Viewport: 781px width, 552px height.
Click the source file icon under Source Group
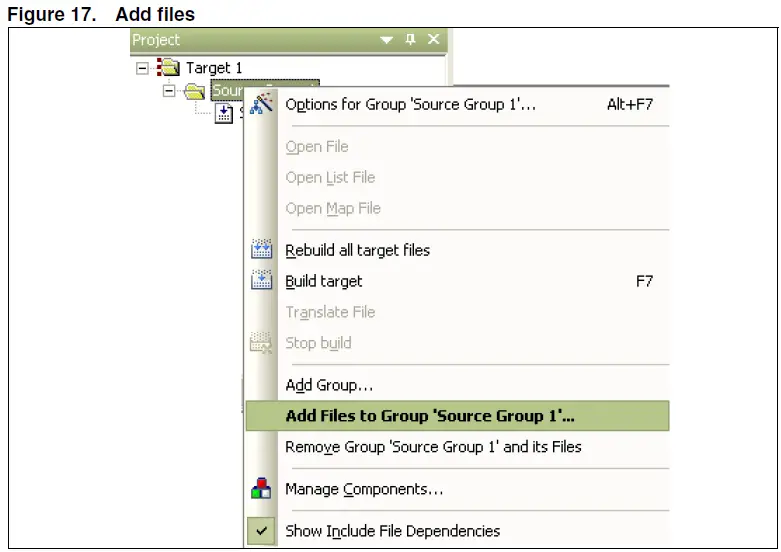coord(225,112)
